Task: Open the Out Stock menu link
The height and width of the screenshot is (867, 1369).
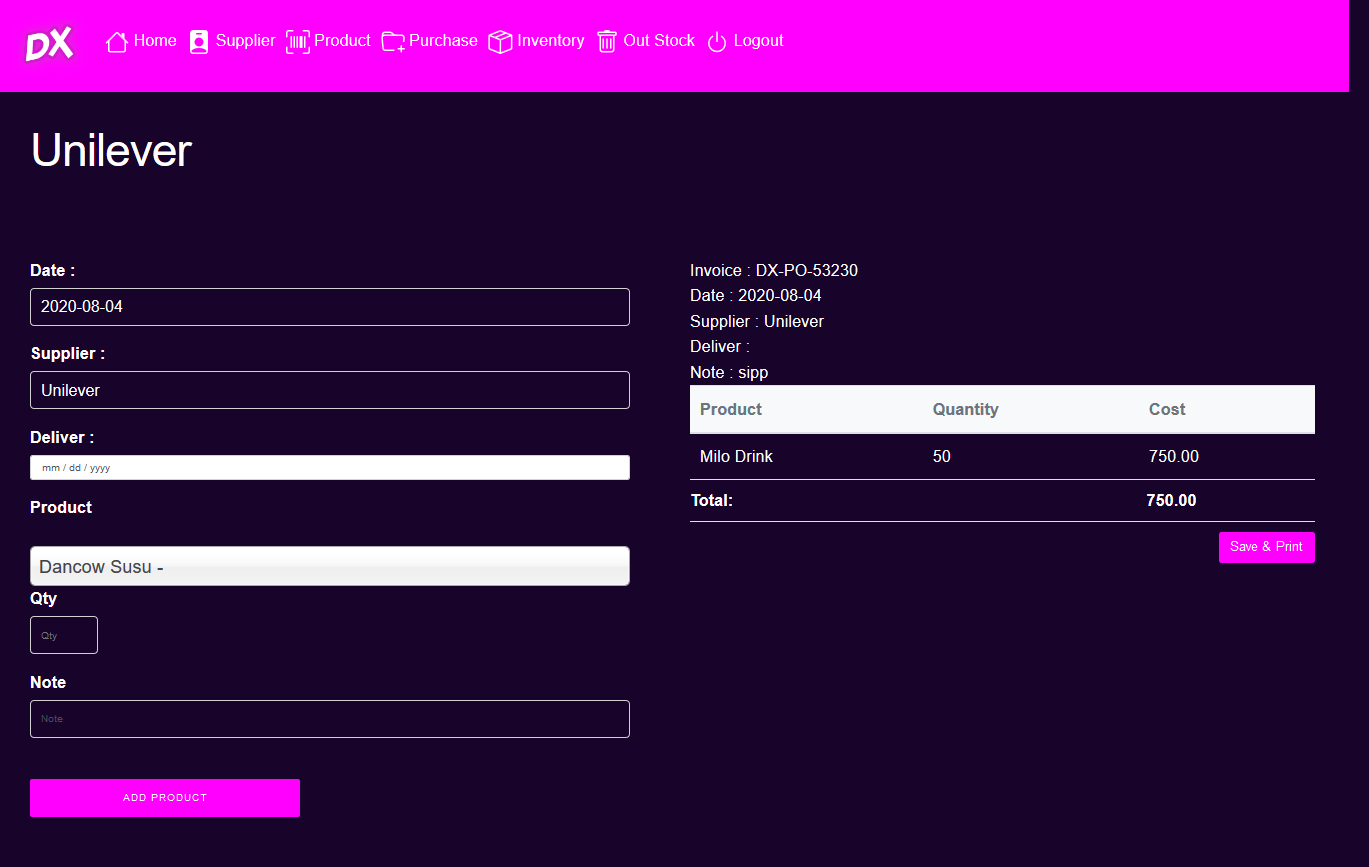Action: (659, 41)
